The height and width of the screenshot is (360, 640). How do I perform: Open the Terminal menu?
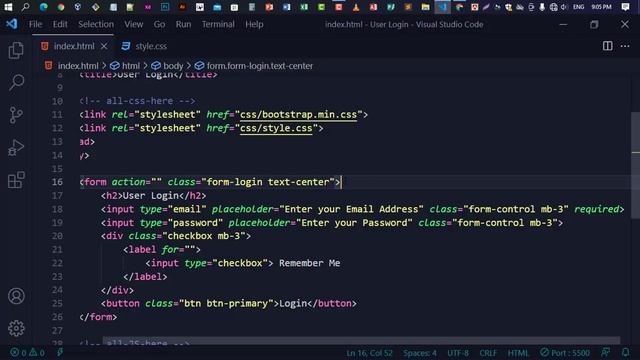(218, 24)
